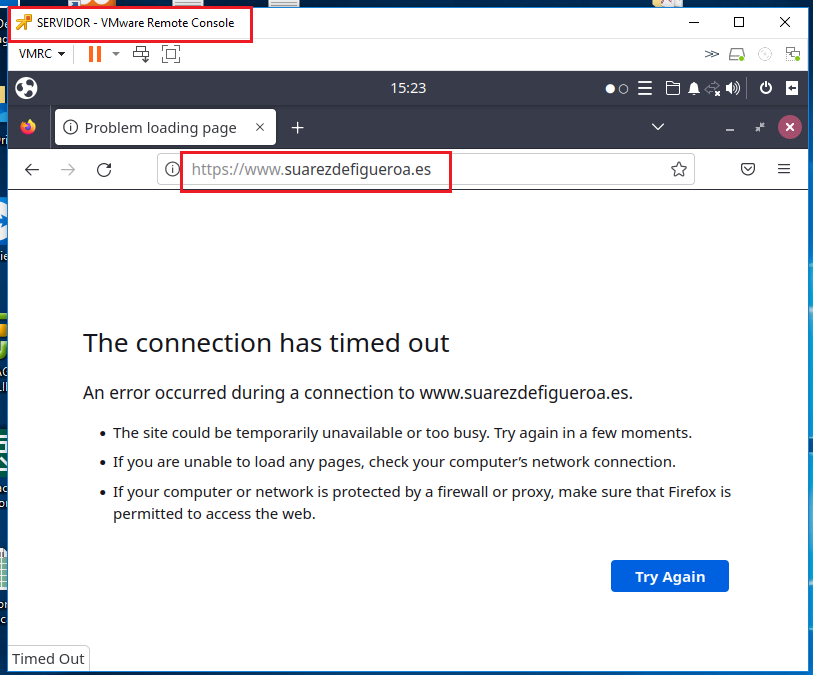Enter full screen via the VMRC fullscreen icon
Screen dimensions: 813x675
(170, 53)
